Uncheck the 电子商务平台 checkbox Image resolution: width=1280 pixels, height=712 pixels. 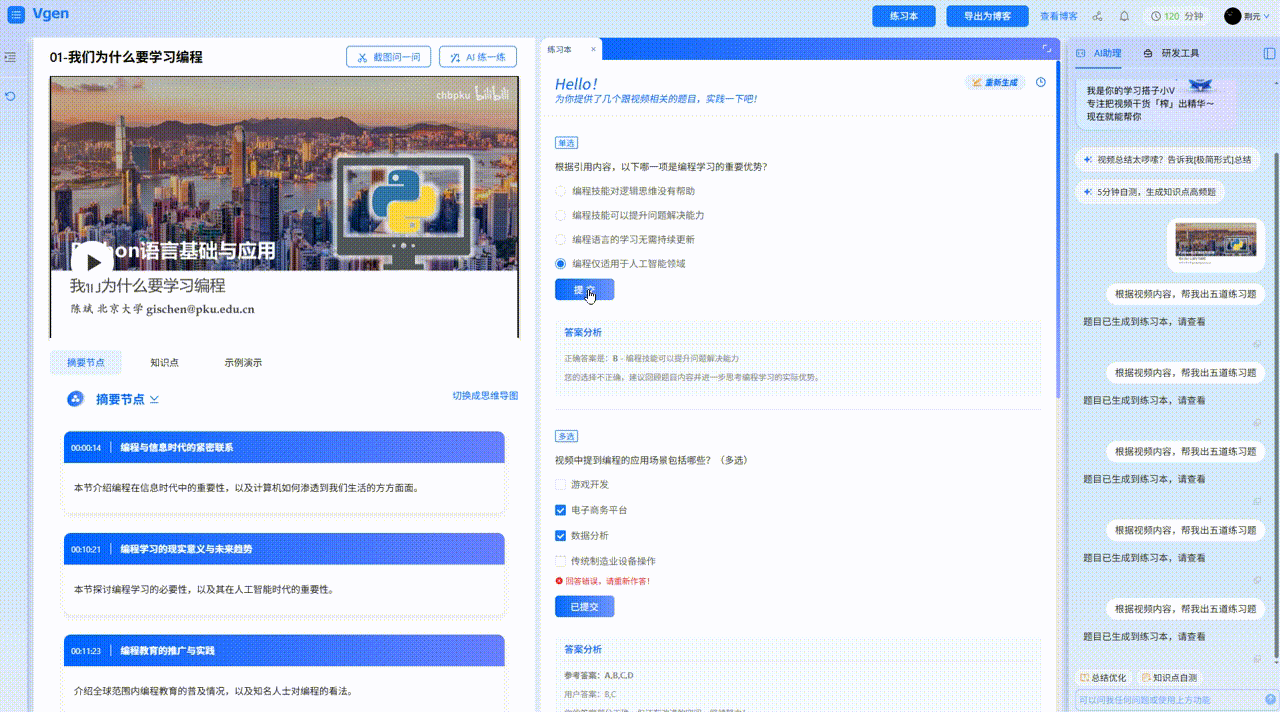pyautogui.click(x=561, y=510)
